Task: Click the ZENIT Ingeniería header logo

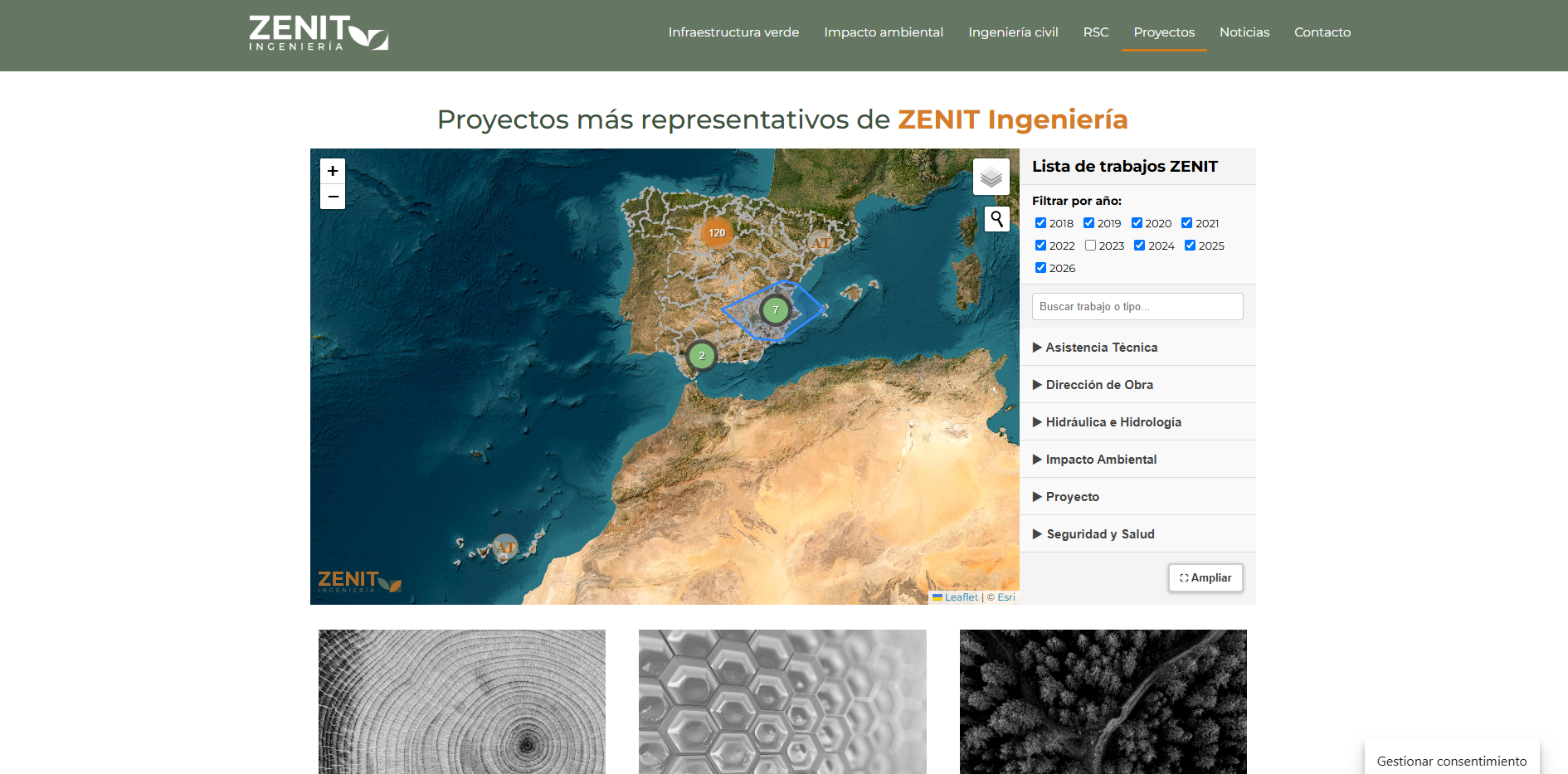Action: [319, 33]
